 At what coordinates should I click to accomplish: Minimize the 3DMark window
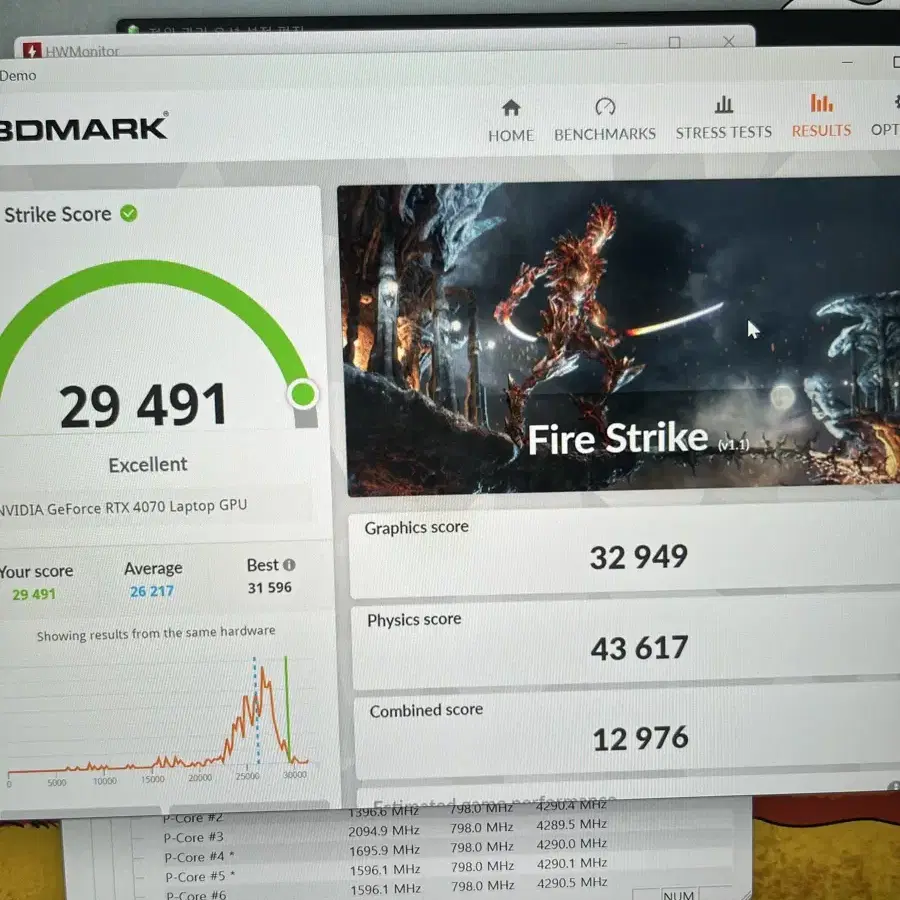tap(848, 62)
